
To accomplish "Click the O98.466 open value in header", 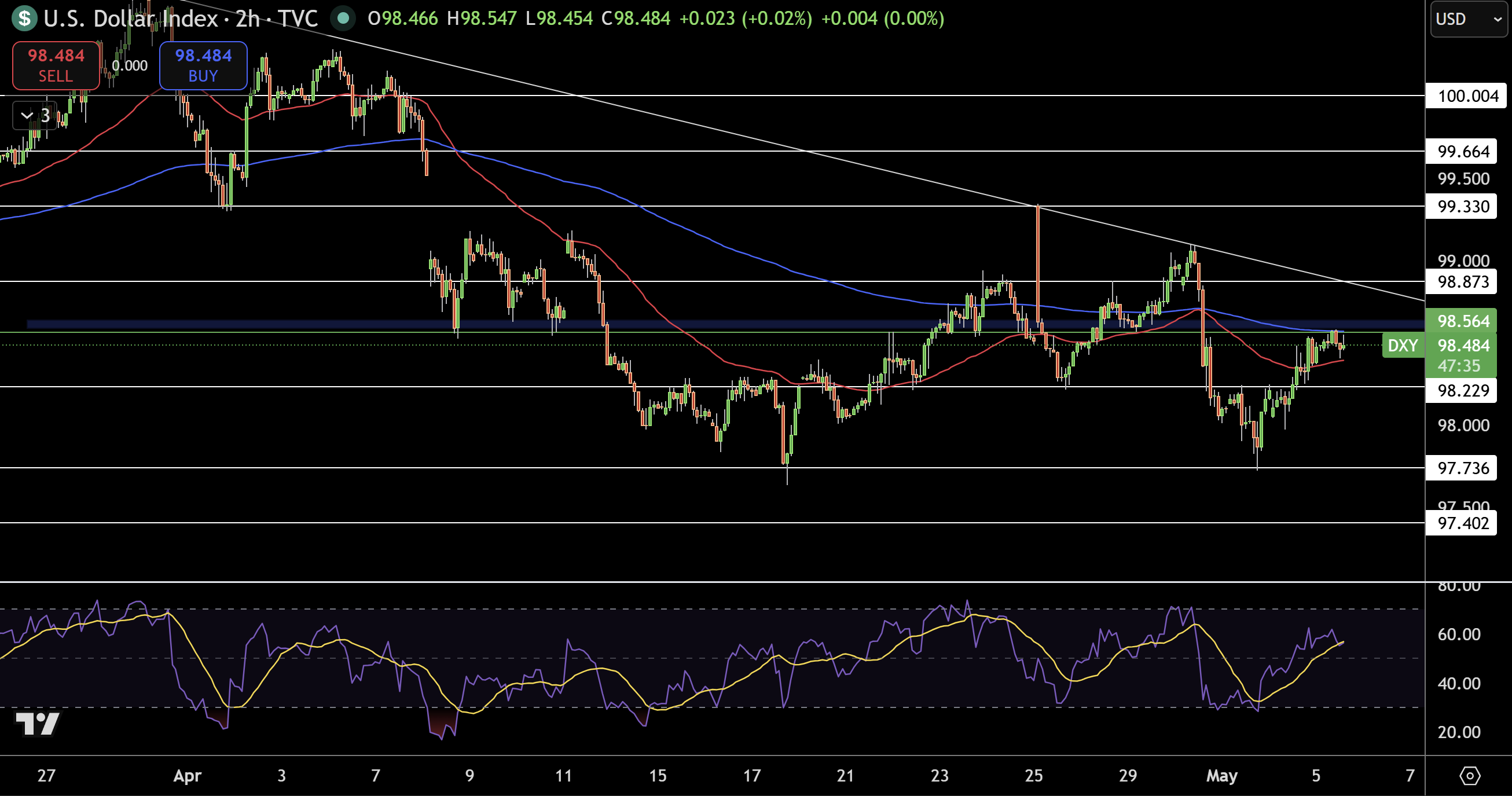I will pos(403,18).
